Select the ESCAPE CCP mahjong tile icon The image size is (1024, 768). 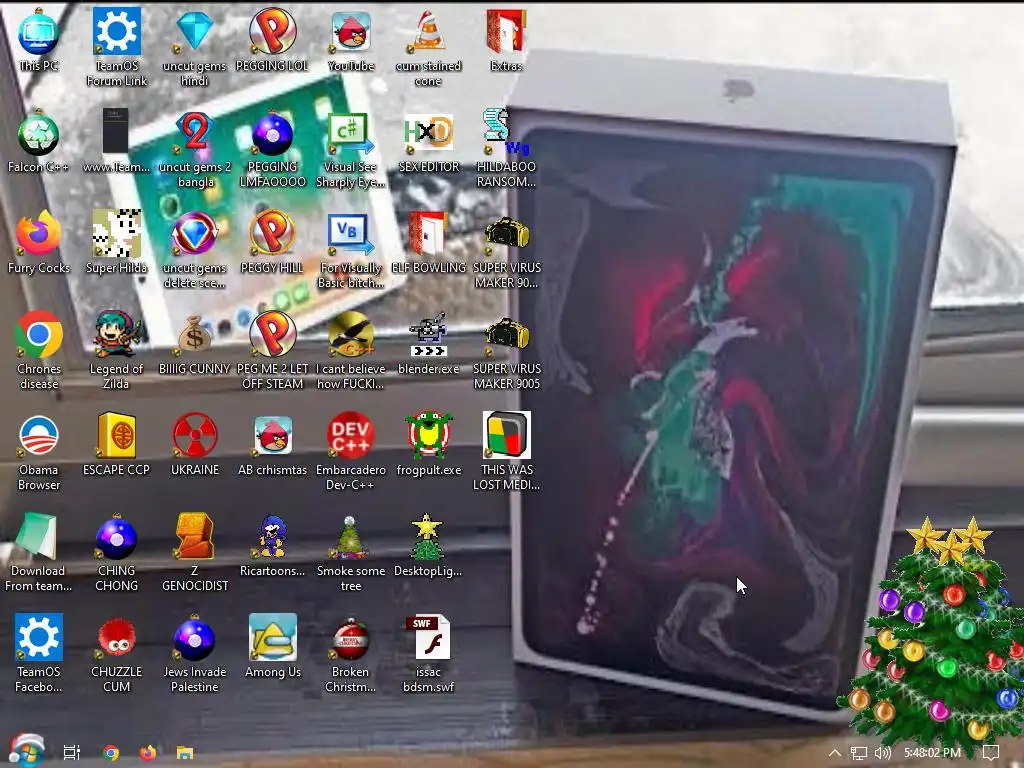116,445
